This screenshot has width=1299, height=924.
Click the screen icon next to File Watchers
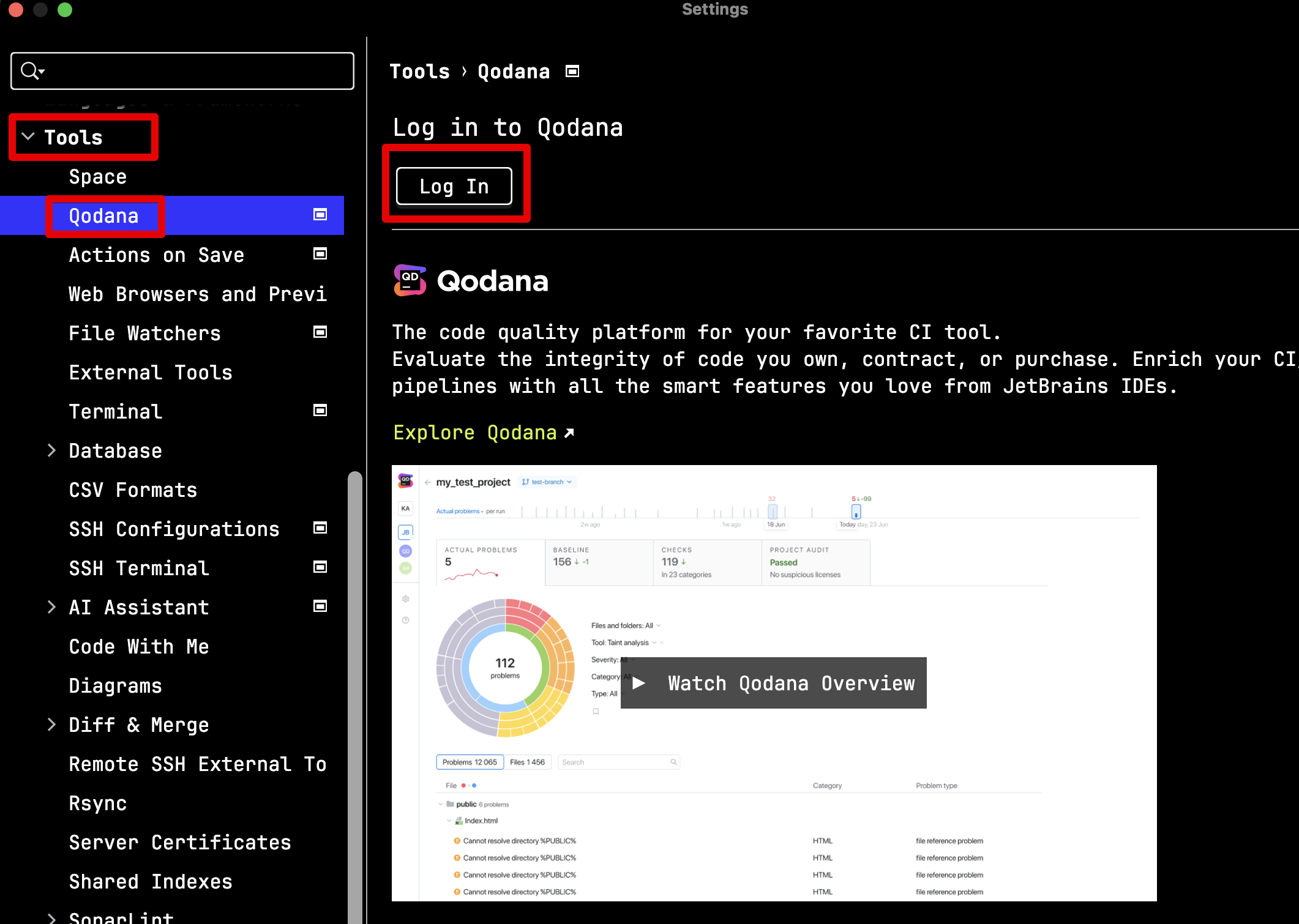click(320, 332)
